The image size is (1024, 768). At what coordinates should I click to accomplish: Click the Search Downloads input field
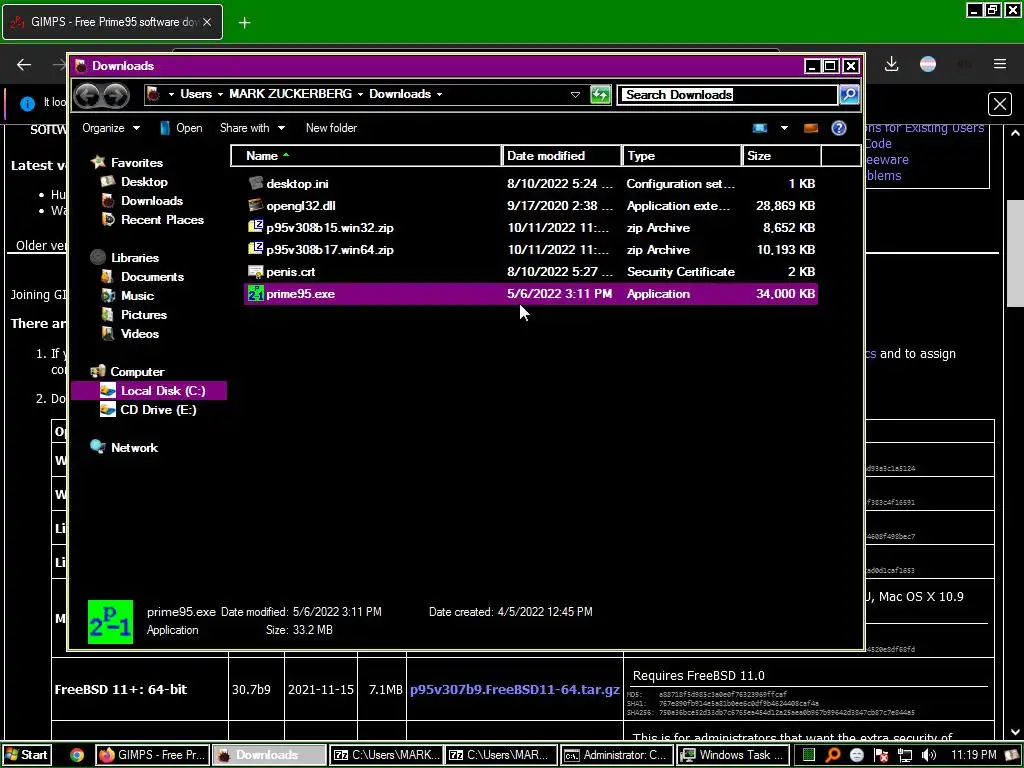click(x=728, y=95)
